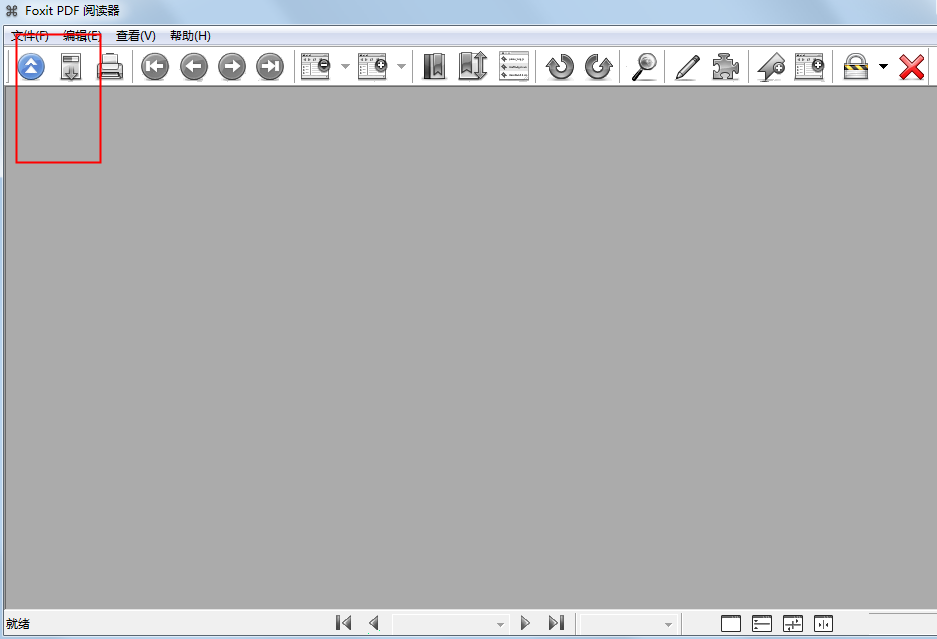Screen dimensions: 937x639
Task: Click the list panel icon with diamond bullets
Action: point(514,66)
